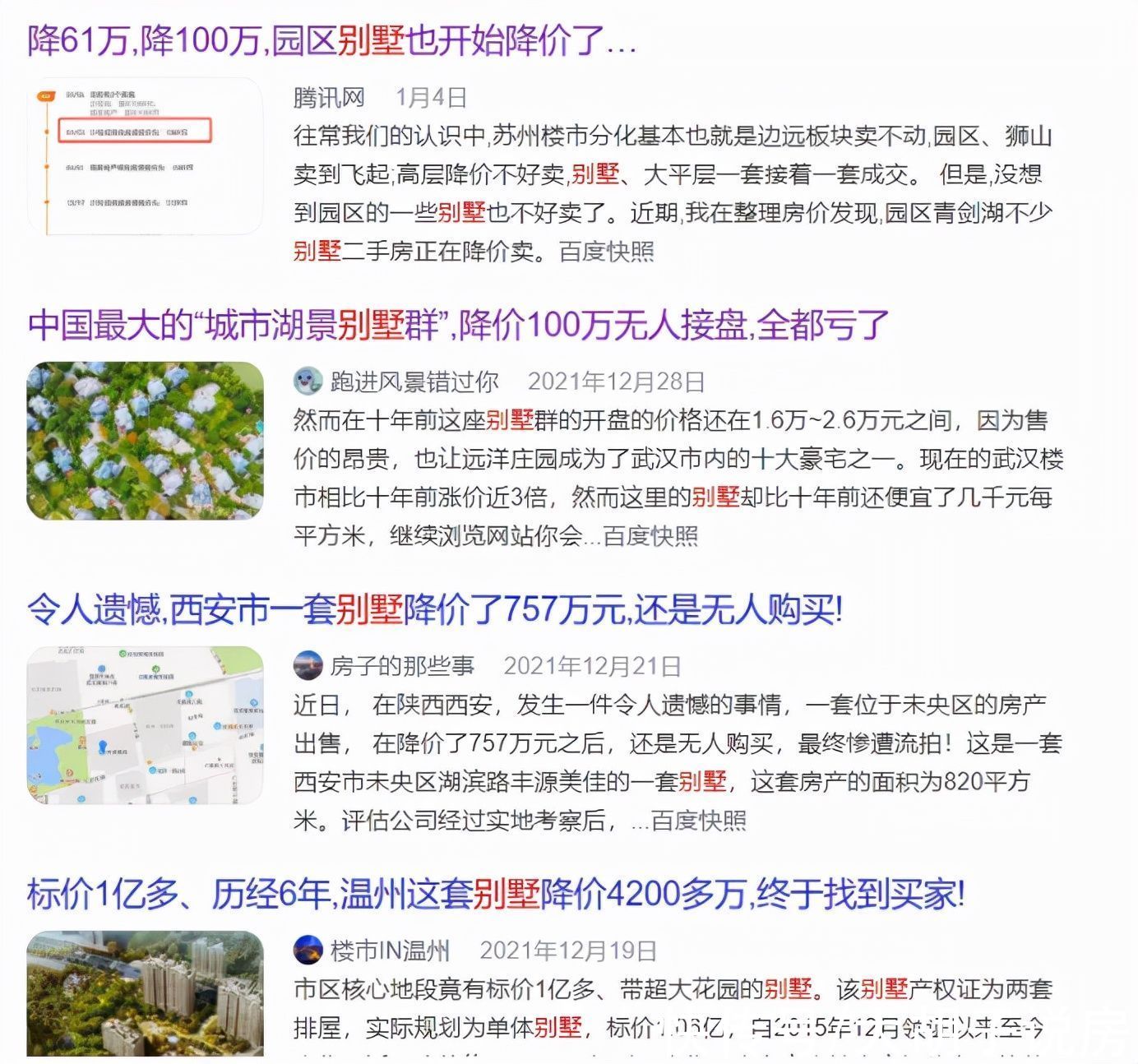Open headline '中国最大的"城市湖景别墅群"'
This screenshot has height=1064, width=1138.
click(x=458, y=325)
